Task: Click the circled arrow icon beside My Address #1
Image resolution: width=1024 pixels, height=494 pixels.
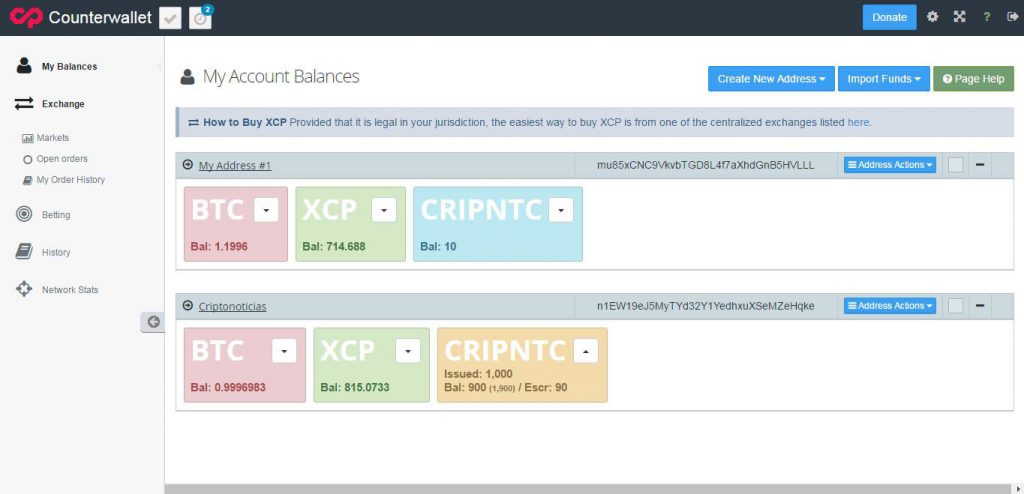Action: (x=188, y=165)
